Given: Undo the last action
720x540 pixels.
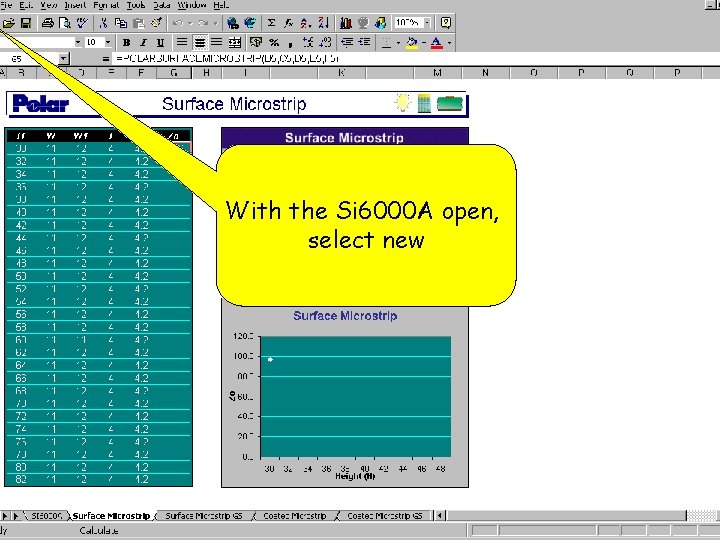Looking at the screenshot, I should click(178, 23).
